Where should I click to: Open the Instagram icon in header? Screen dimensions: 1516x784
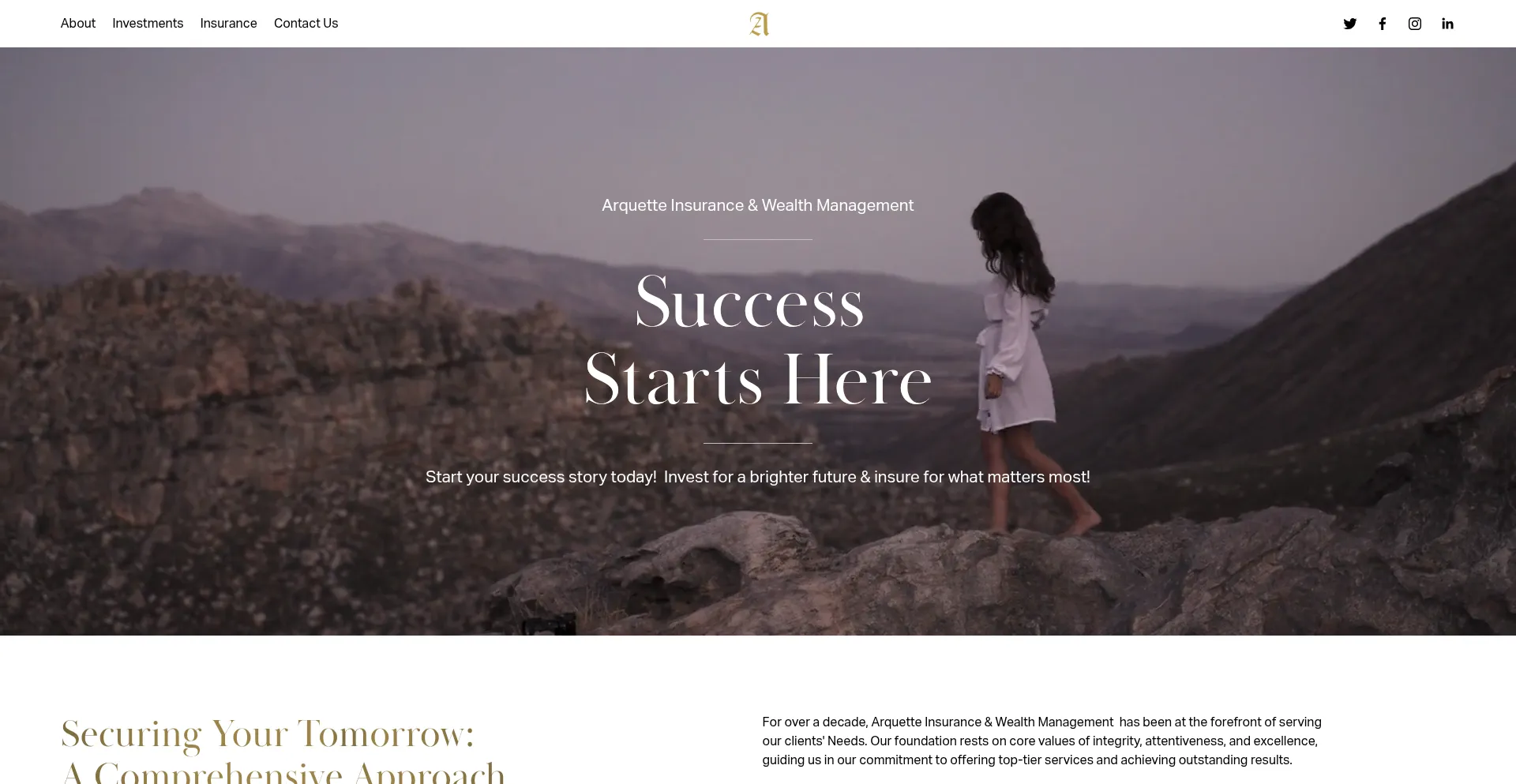[1414, 24]
